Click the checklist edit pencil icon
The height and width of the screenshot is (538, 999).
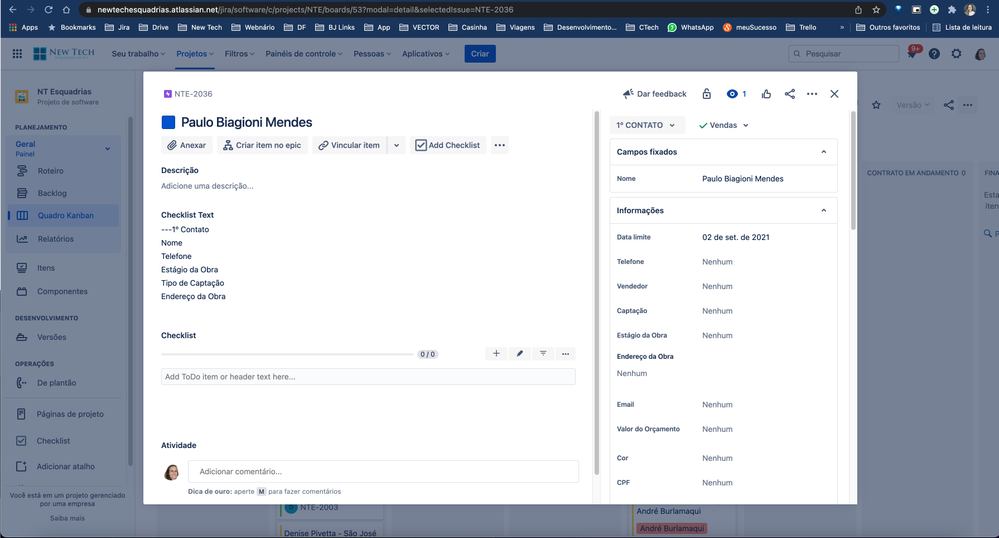[x=519, y=354]
